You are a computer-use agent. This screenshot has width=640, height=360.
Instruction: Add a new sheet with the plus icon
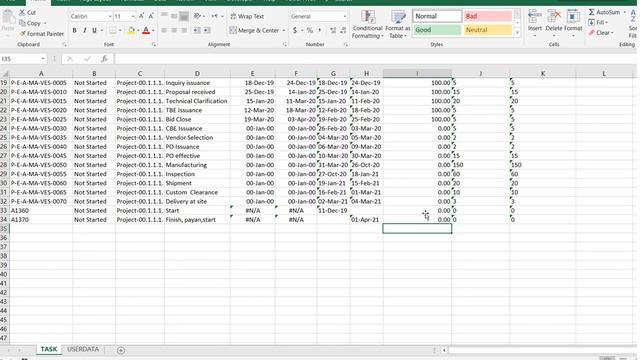pyautogui.click(x=121, y=350)
